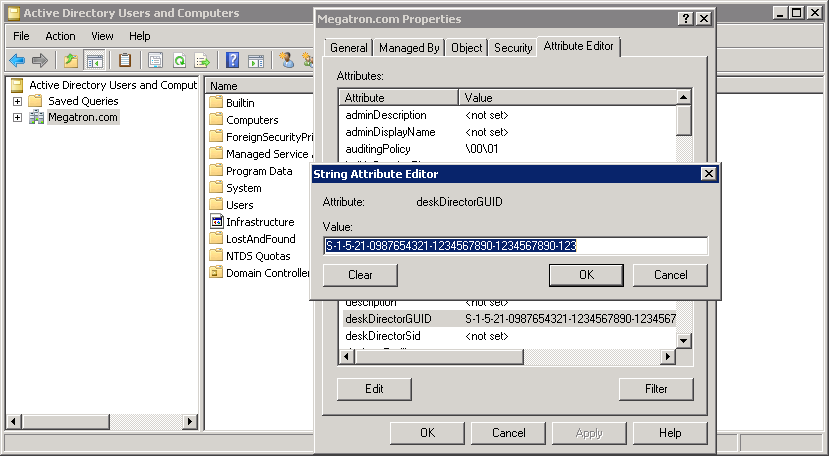Click the Export List icon in toolbar

coord(202,60)
